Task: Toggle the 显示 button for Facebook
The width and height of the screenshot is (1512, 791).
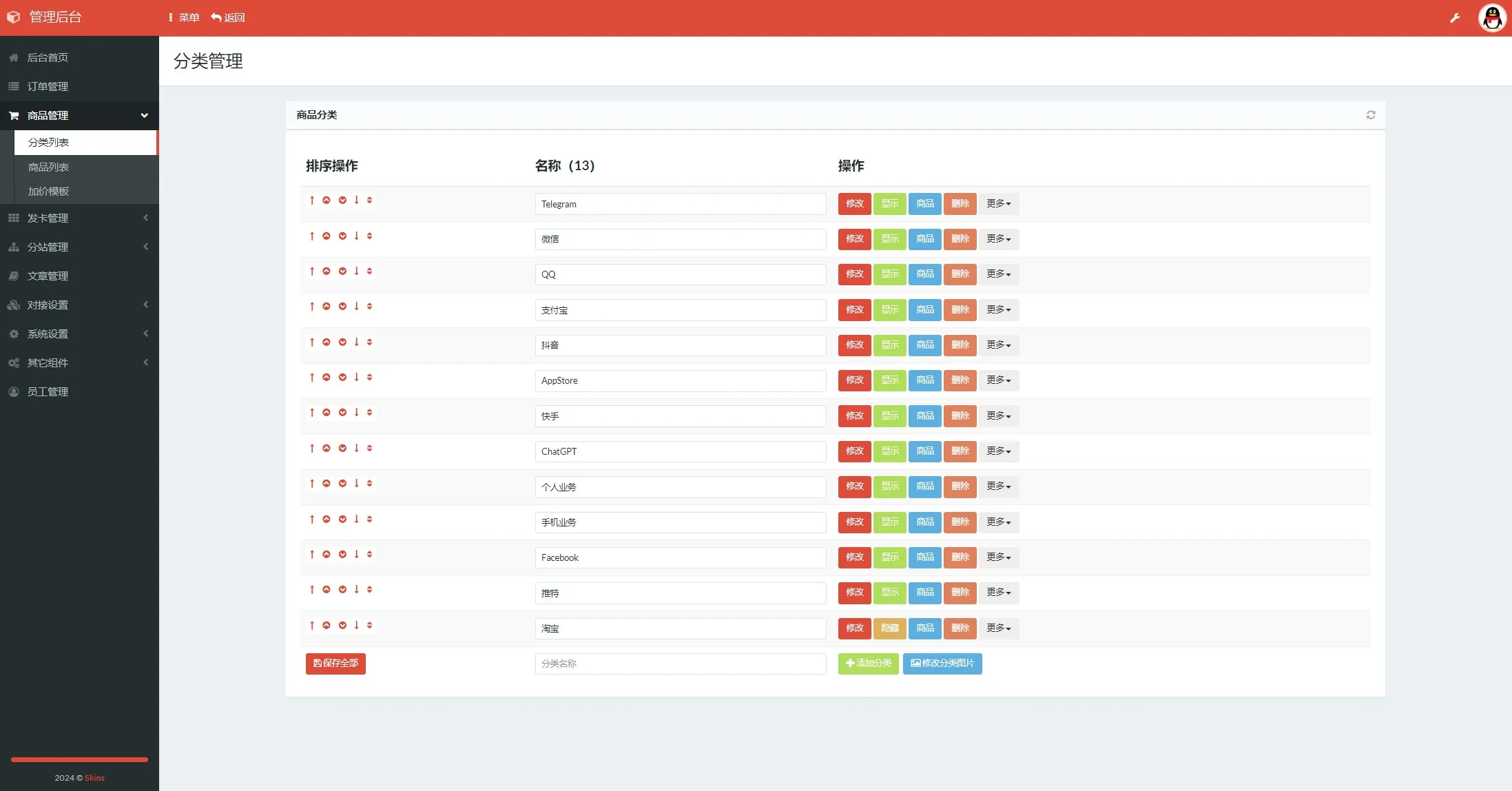Action: pos(889,557)
